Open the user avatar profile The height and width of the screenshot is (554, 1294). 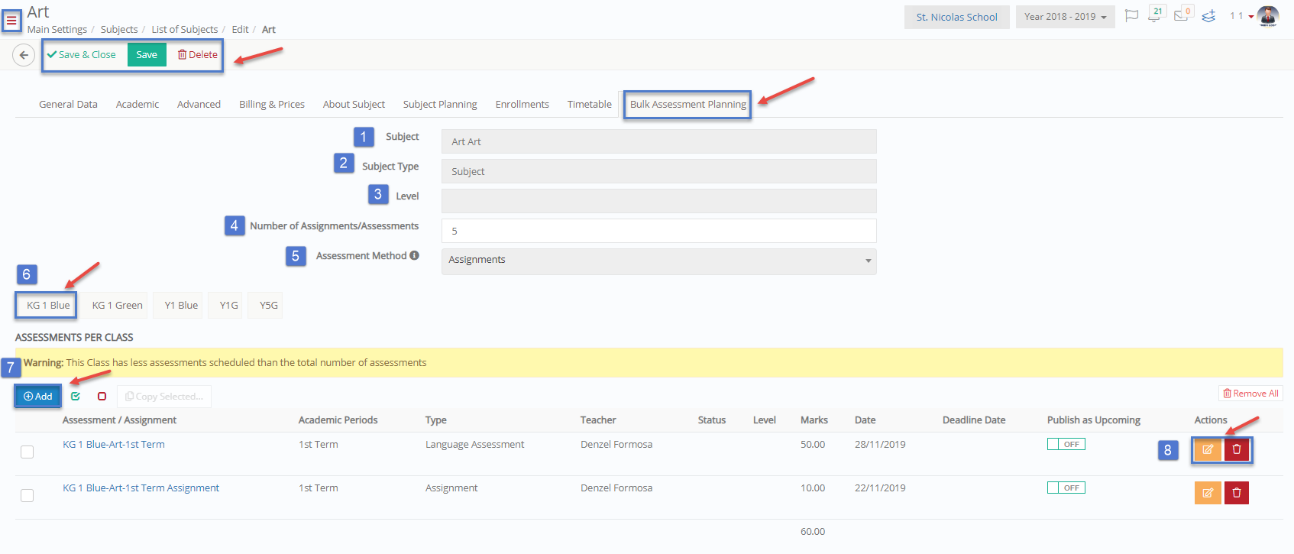pos(1268,16)
